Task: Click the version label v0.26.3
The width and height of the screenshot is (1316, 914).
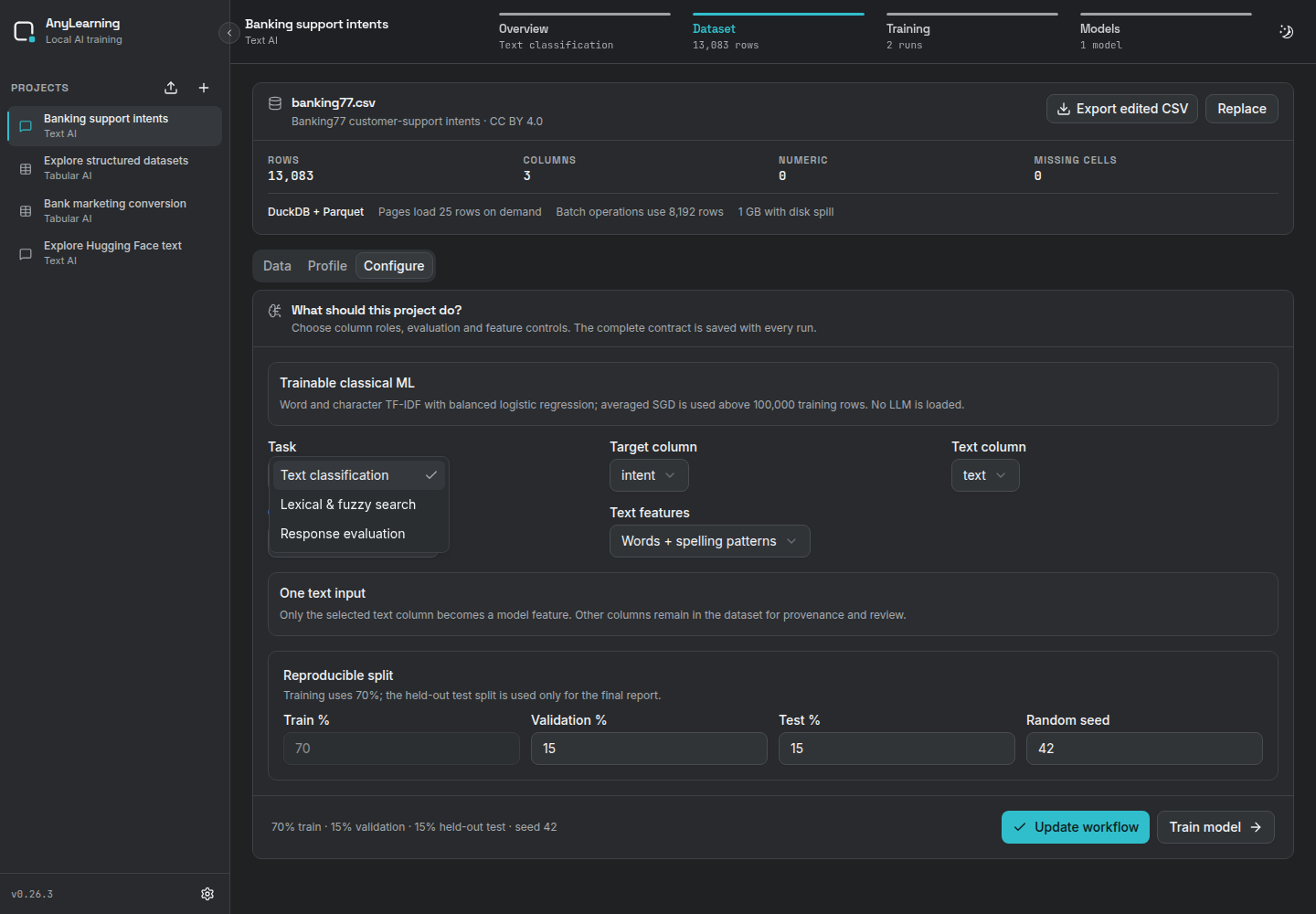Action: click(32, 894)
